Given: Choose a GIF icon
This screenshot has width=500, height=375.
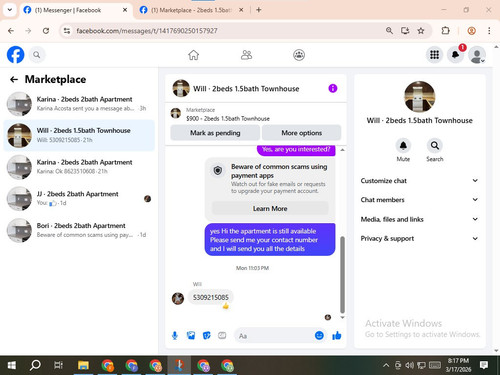Looking at the screenshot, I should point(222,336).
